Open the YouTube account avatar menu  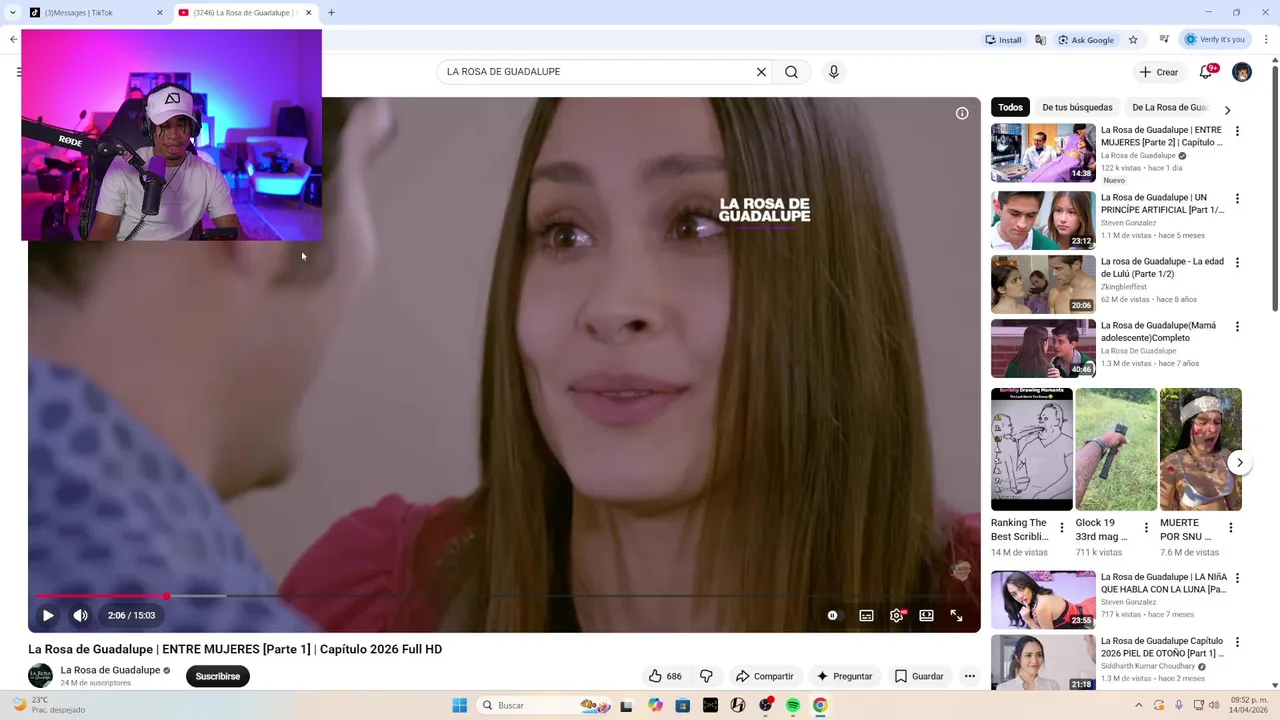tap(1242, 72)
